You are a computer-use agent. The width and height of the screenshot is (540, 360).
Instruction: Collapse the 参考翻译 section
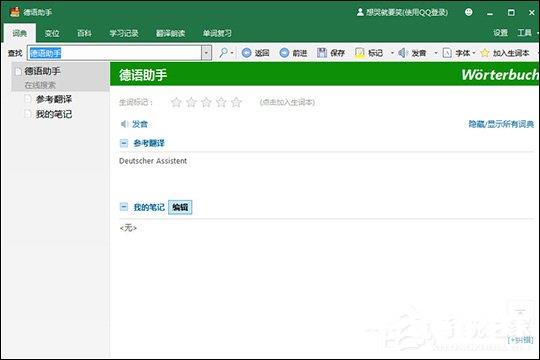click(124, 143)
